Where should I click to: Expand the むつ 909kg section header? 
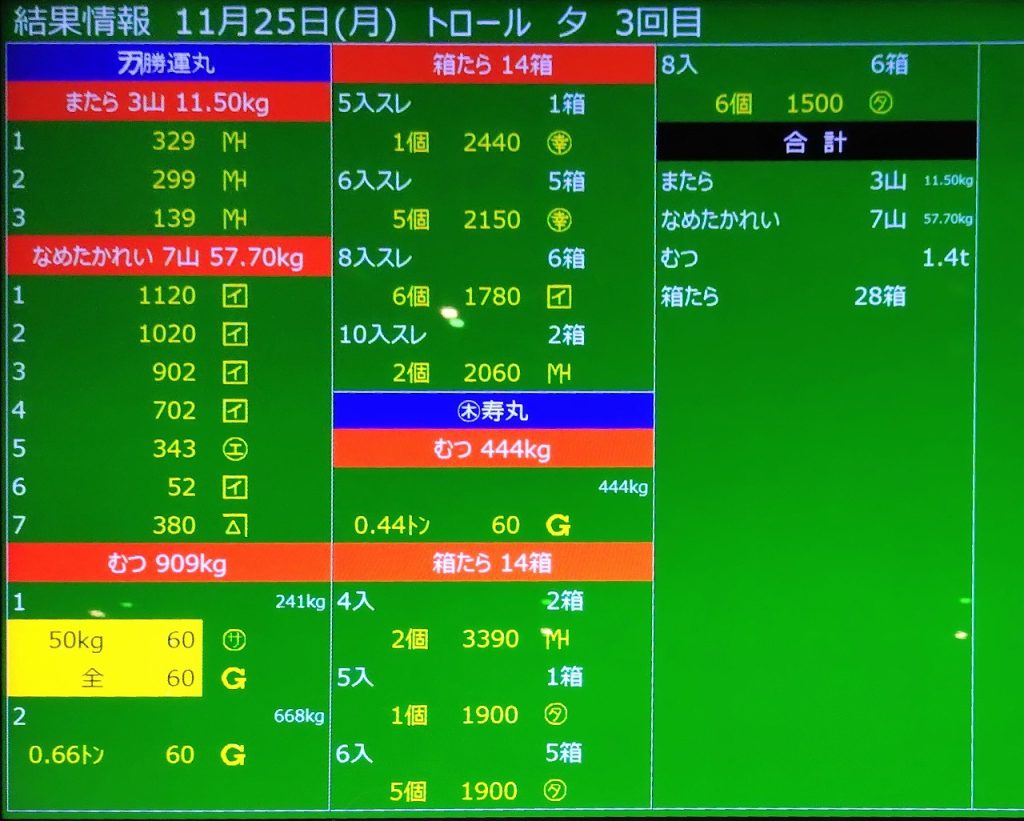point(168,564)
